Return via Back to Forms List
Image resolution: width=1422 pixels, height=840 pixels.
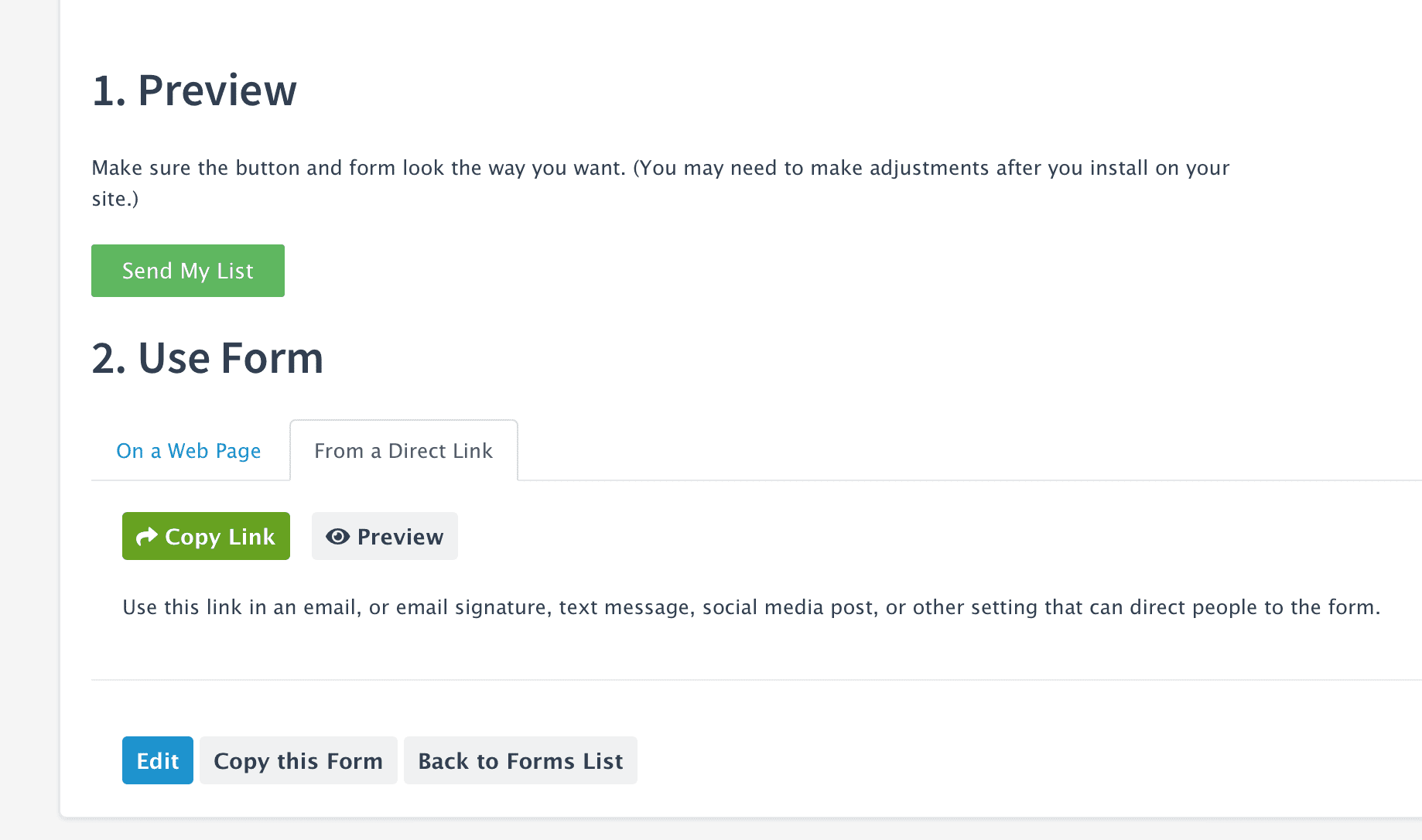click(x=521, y=760)
